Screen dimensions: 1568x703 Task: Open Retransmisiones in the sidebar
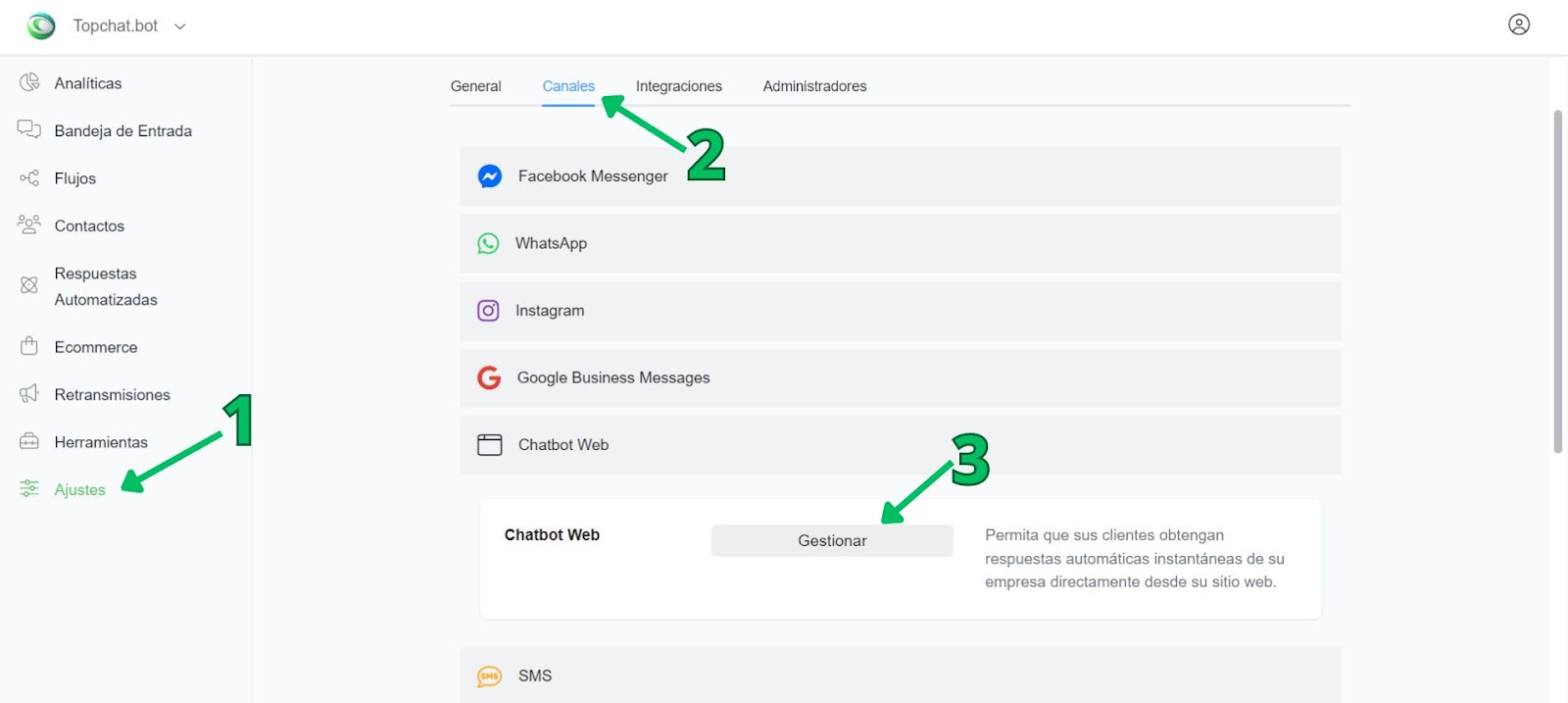[113, 394]
